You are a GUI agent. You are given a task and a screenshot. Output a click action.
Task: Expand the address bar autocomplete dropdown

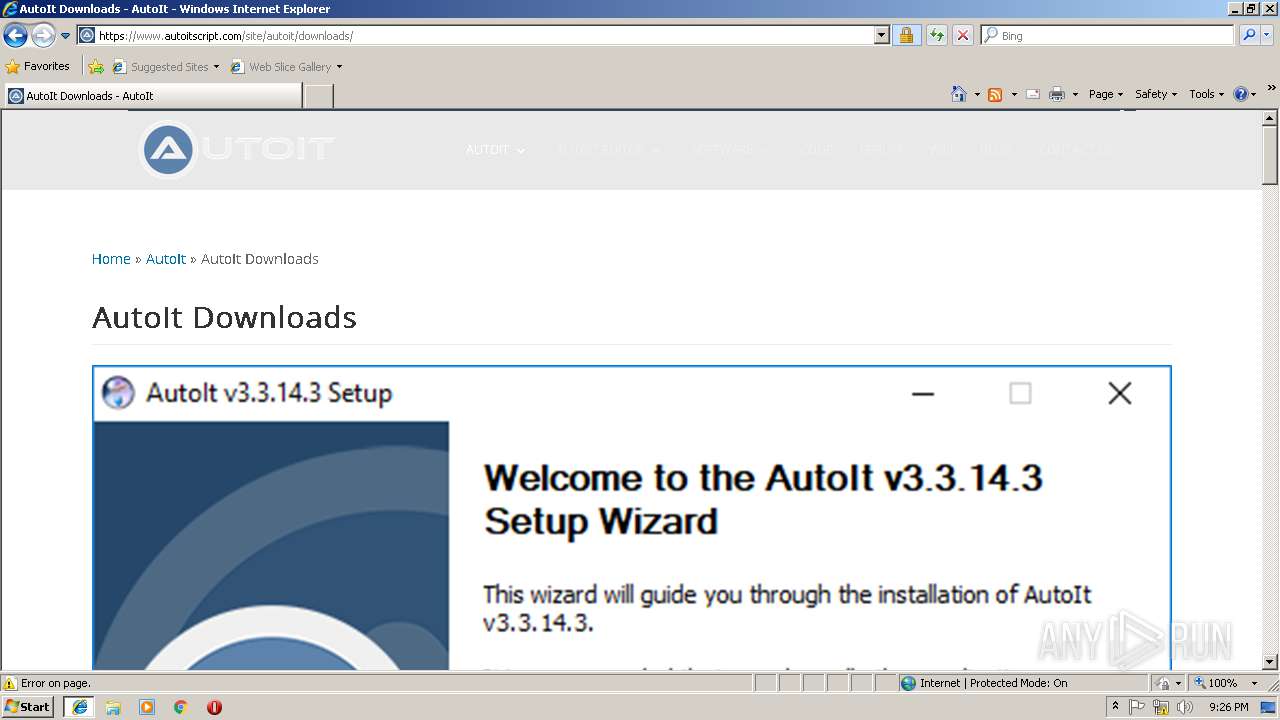point(881,36)
